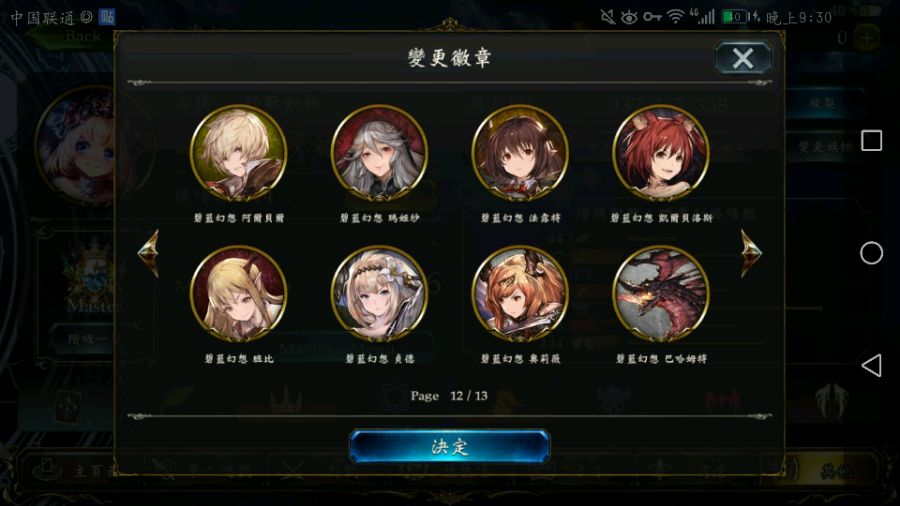This screenshot has height=506, width=900.
Task: Pick the brown-haired girl emblem in the top row
Action: (520, 153)
